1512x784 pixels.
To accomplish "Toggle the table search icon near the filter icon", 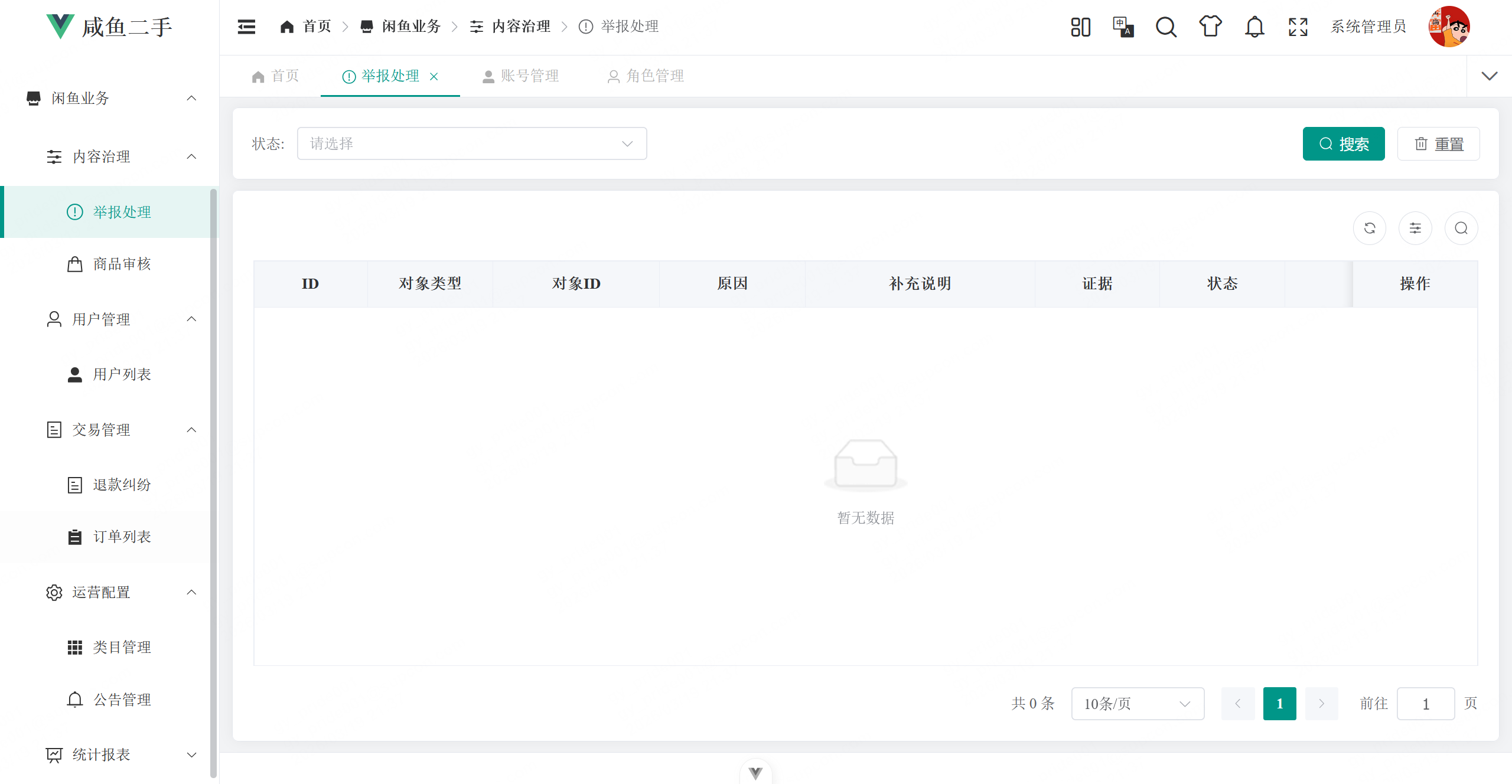I will point(1461,228).
